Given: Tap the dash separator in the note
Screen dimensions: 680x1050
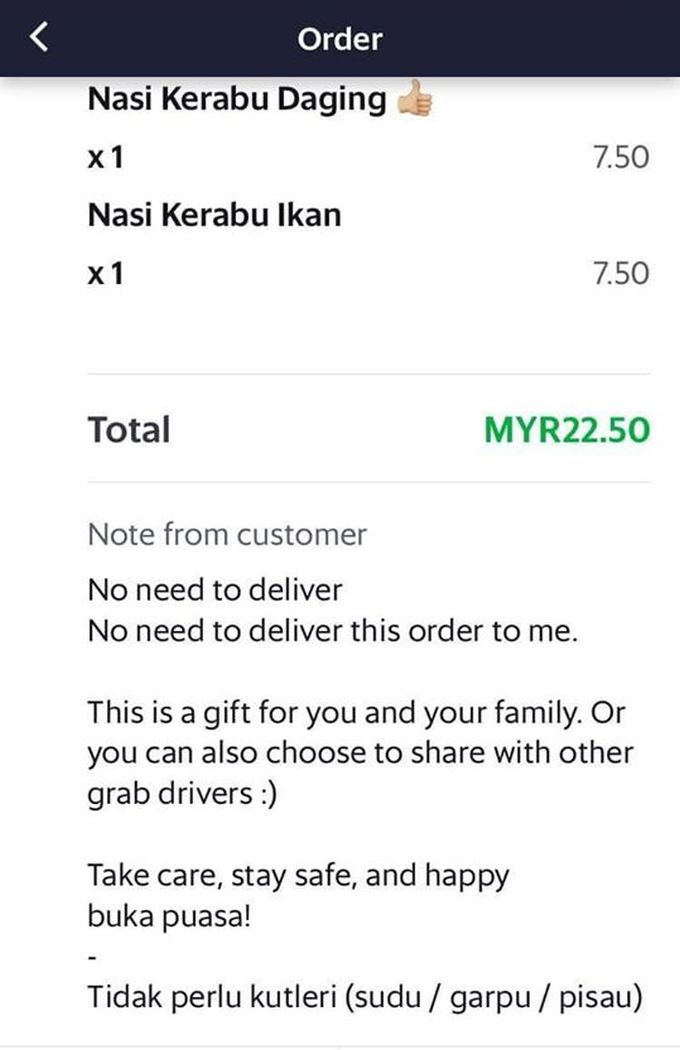Looking at the screenshot, I should 92,958.
